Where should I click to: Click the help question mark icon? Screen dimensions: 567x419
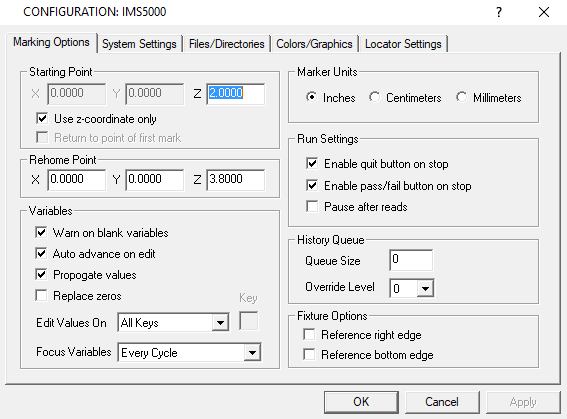pos(499,12)
